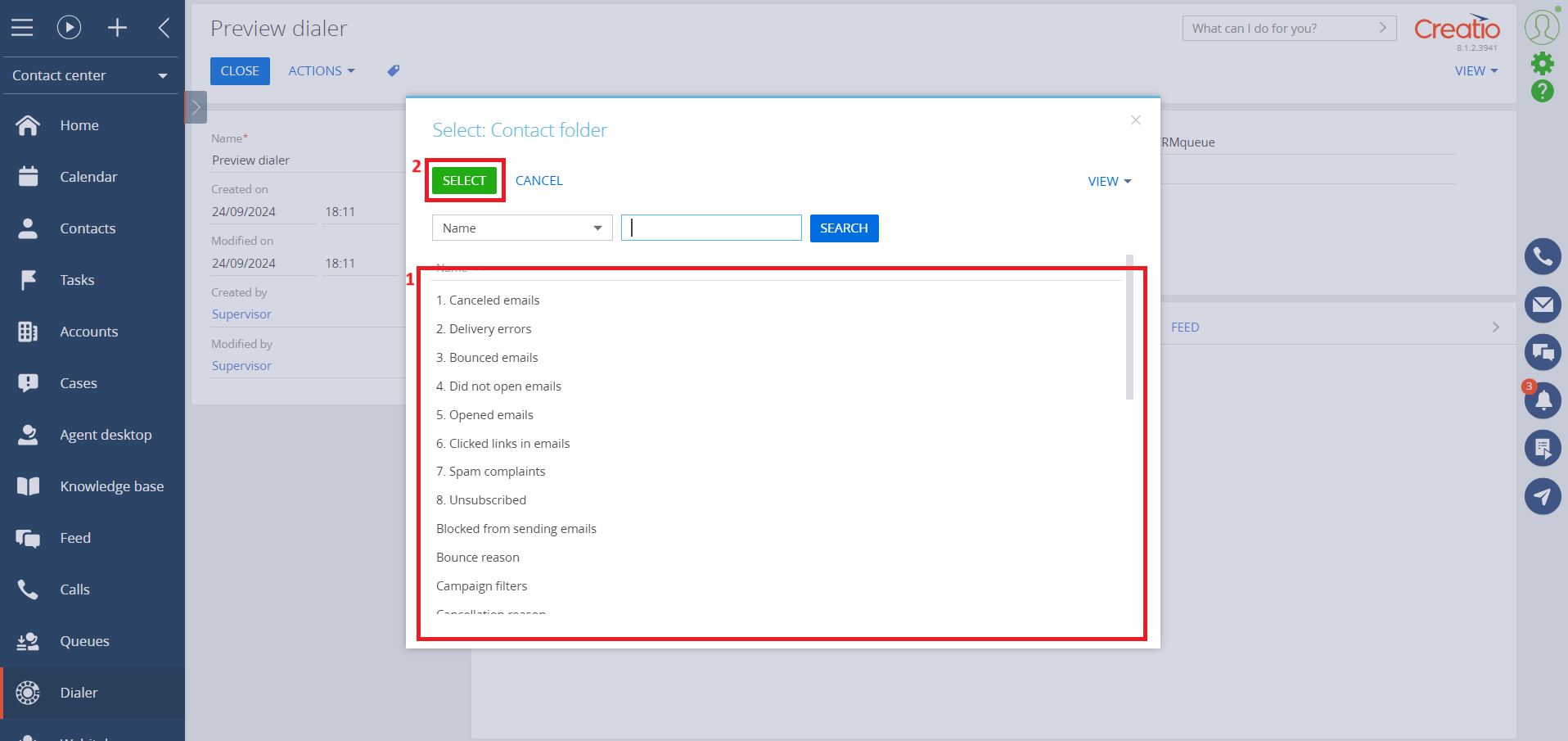Screen dimensions: 1568x741
Task: Open the Actions dropdown menu
Action: click(322, 71)
